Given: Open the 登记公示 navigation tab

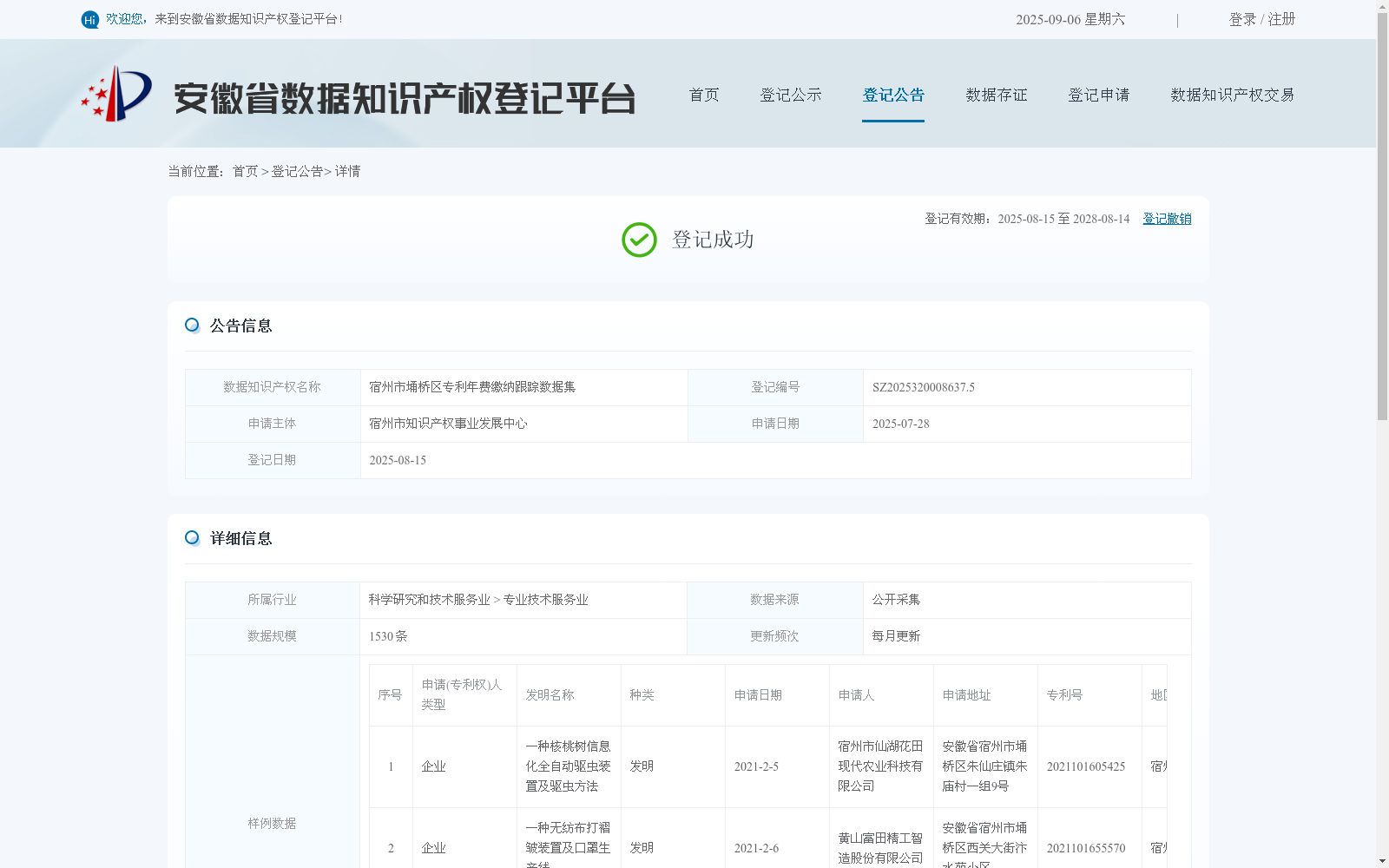Looking at the screenshot, I should (x=791, y=95).
